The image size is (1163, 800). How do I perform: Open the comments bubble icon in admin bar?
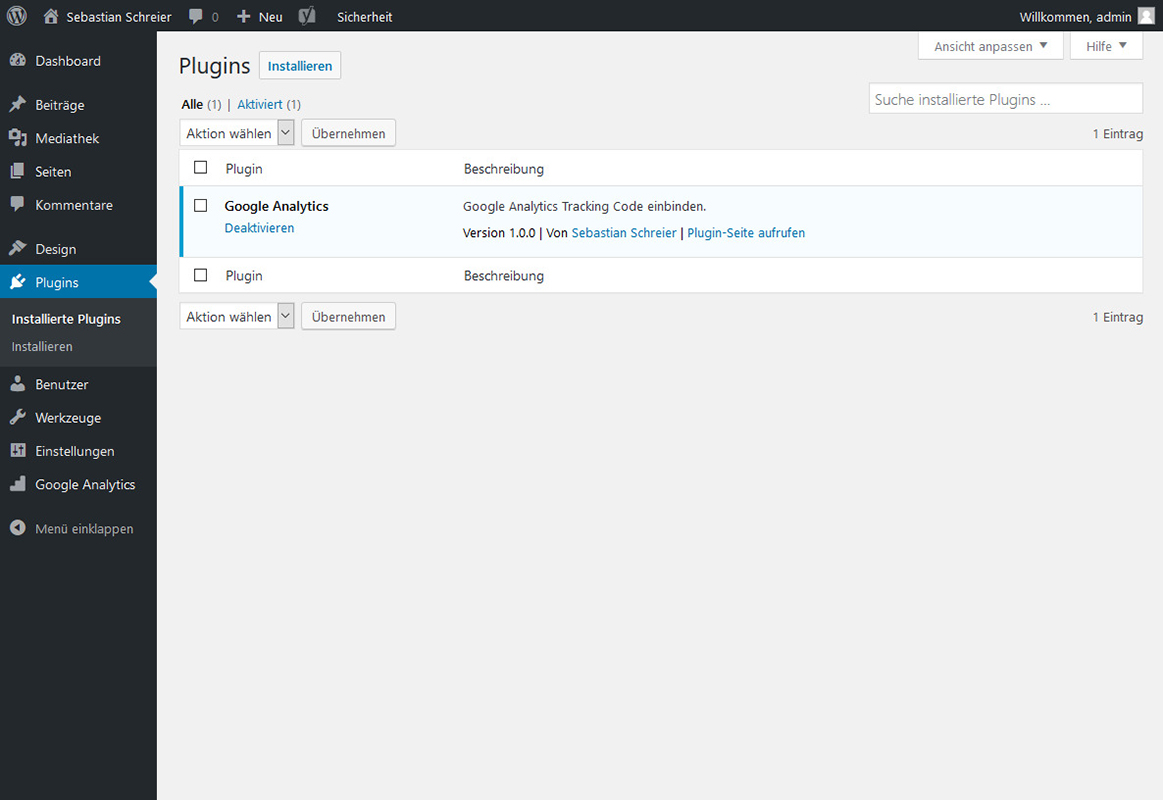[197, 16]
